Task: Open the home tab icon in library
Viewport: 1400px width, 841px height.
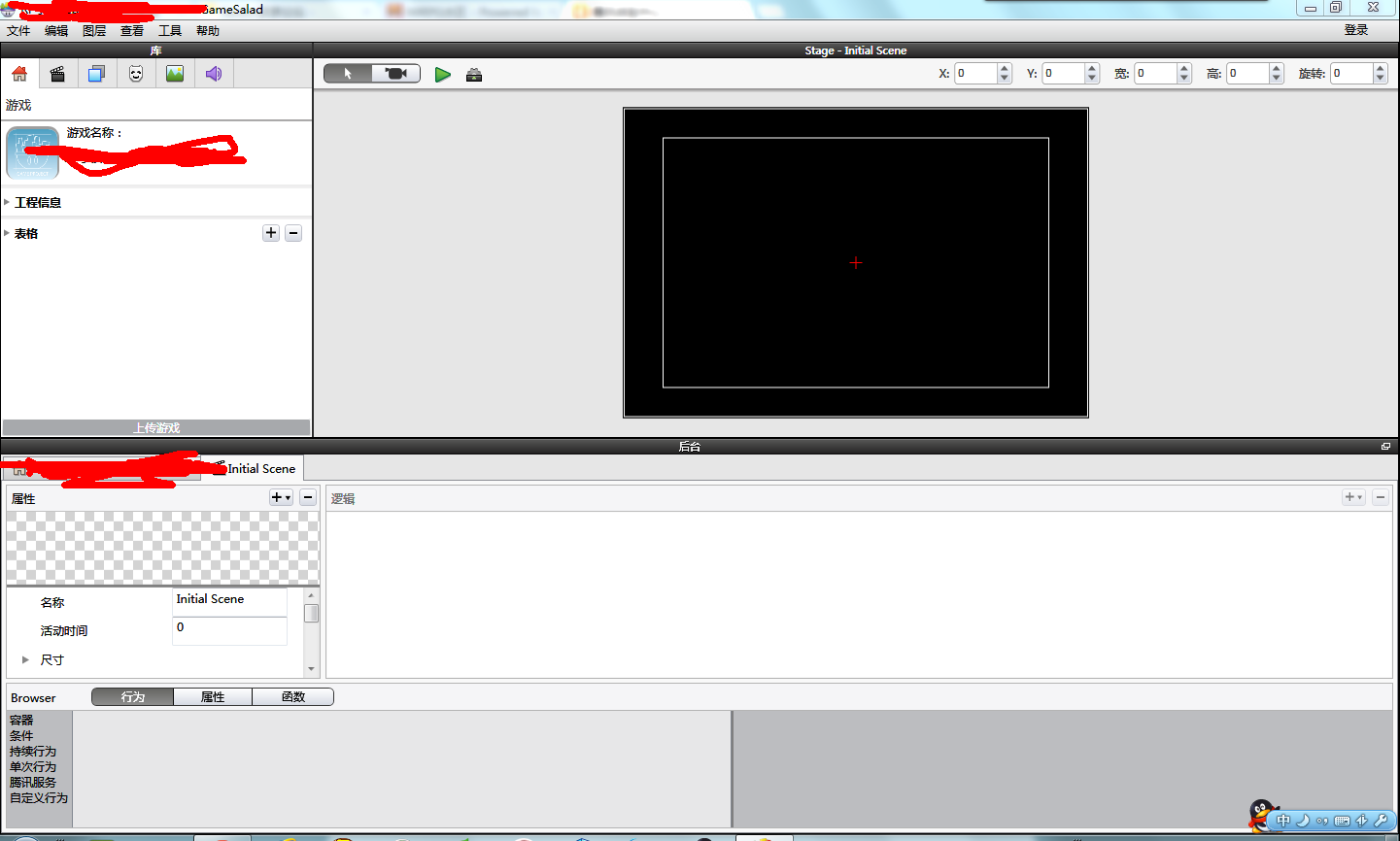Action: 19,74
